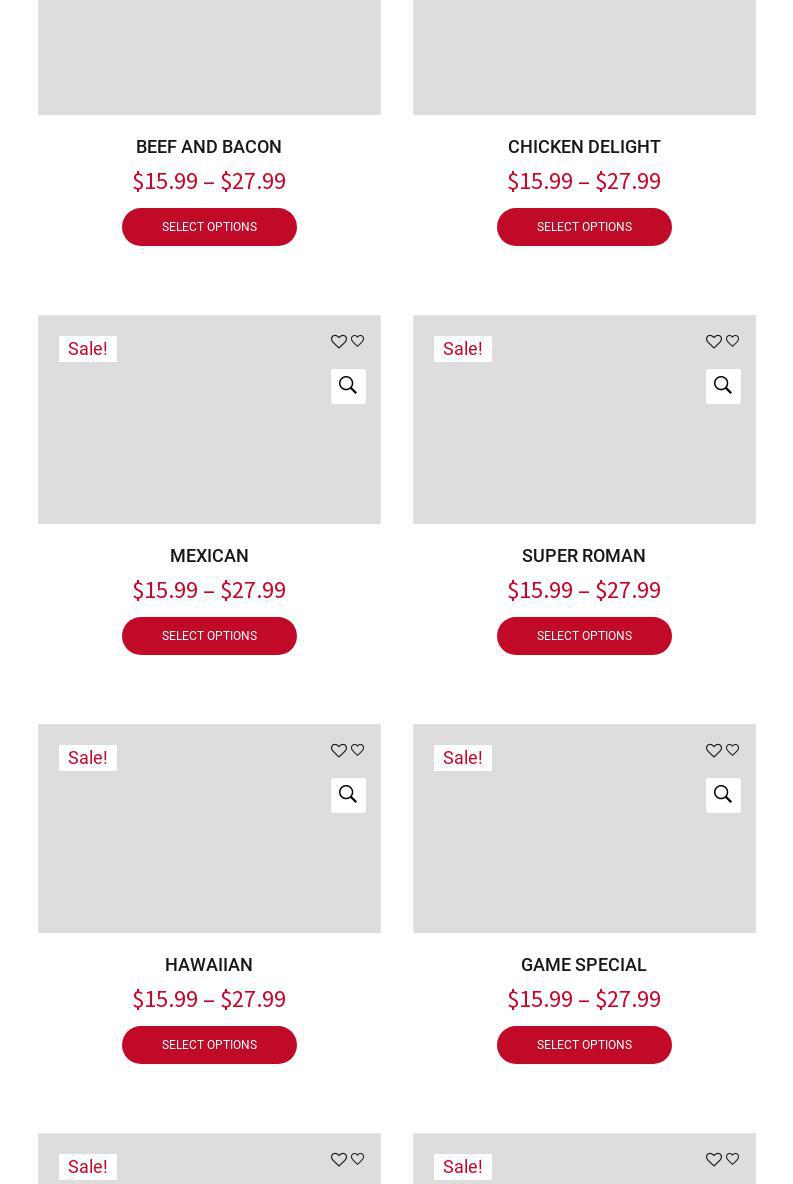Select options for Beef and Bacon
Viewport: 793px width, 1184px height.
[x=209, y=227]
